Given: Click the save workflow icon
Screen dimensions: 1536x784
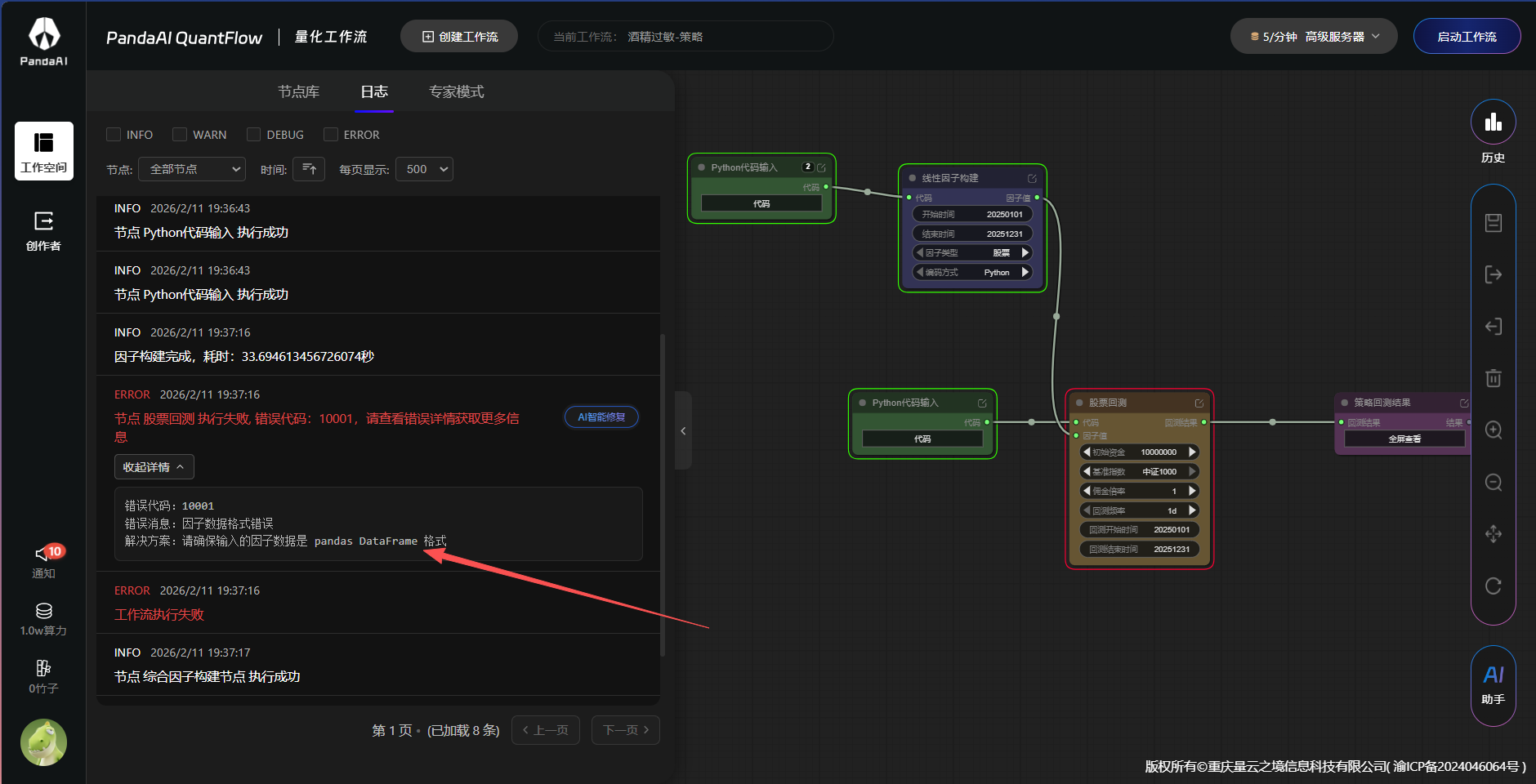Looking at the screenshot, I should coord(1494,223).
